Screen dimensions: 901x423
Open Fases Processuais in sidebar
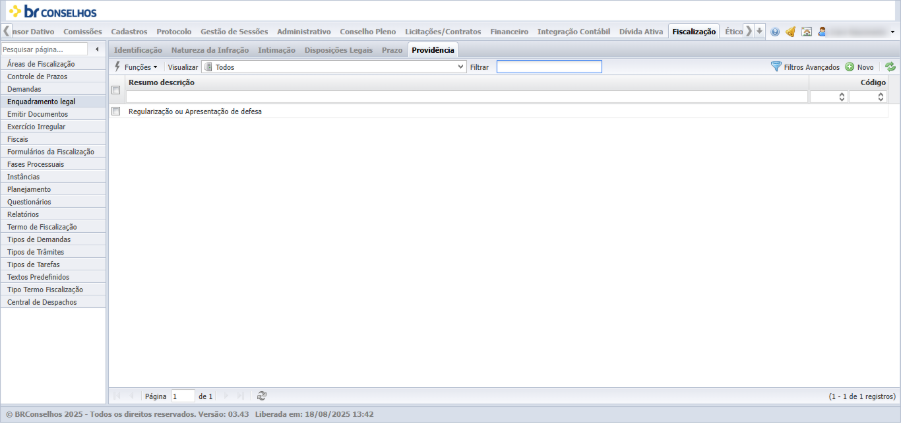click(53, 164)
